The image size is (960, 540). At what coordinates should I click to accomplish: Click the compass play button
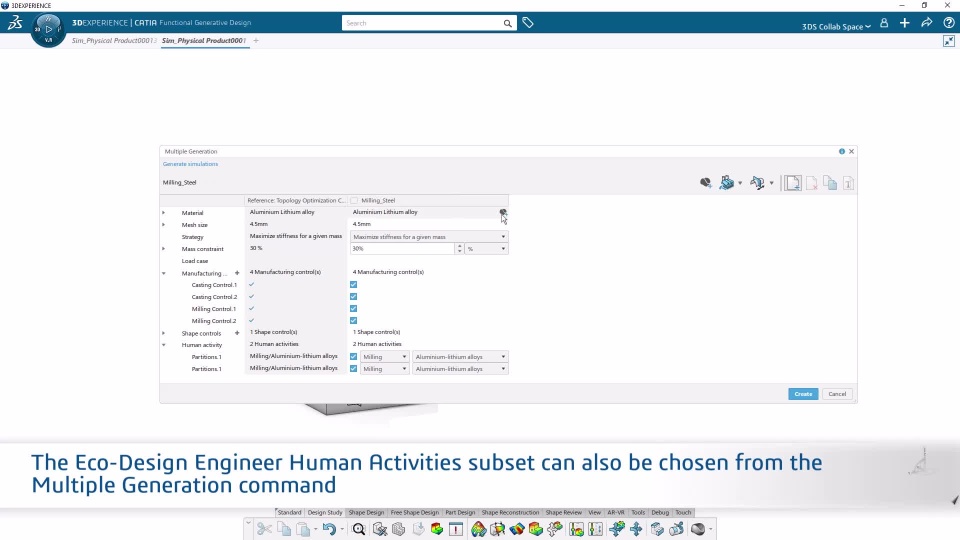(x=48, y=29)
